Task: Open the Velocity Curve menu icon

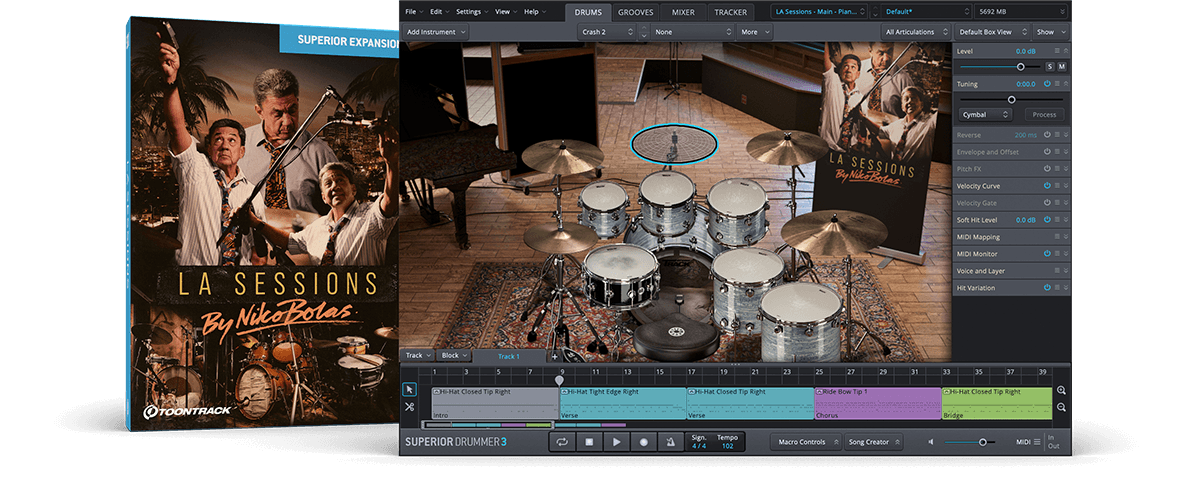Action: pyautogui.click(x=1058, y=186)
